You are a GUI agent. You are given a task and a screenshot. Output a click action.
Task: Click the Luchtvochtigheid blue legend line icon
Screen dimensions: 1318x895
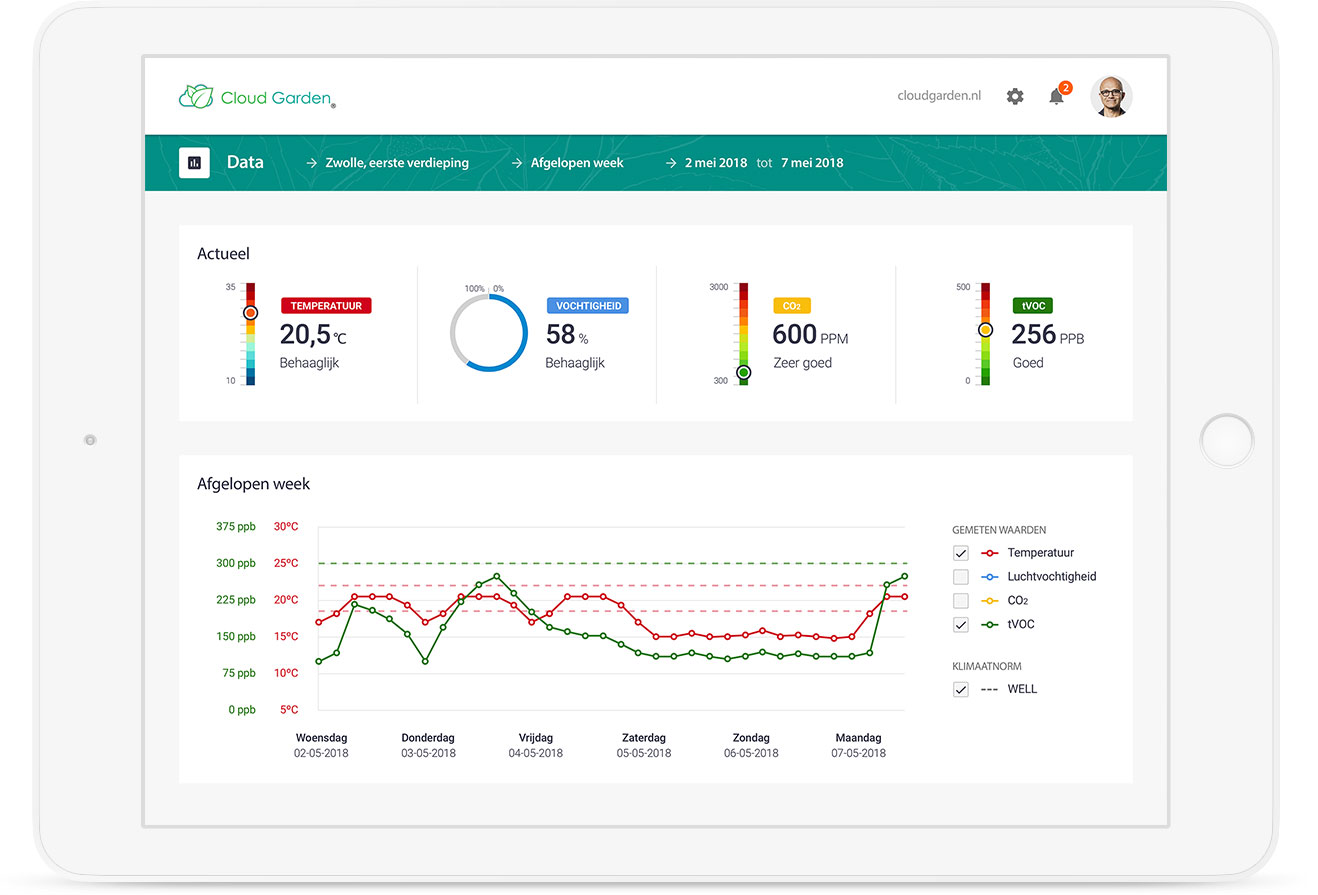(x=990, y=577)
